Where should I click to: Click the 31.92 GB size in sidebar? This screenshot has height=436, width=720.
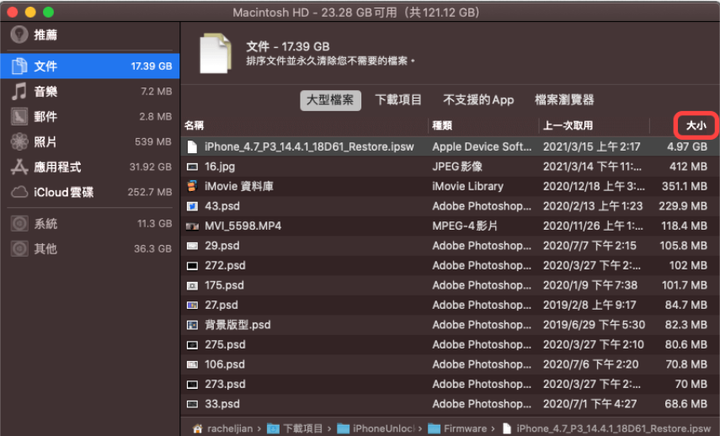(151, 167)
